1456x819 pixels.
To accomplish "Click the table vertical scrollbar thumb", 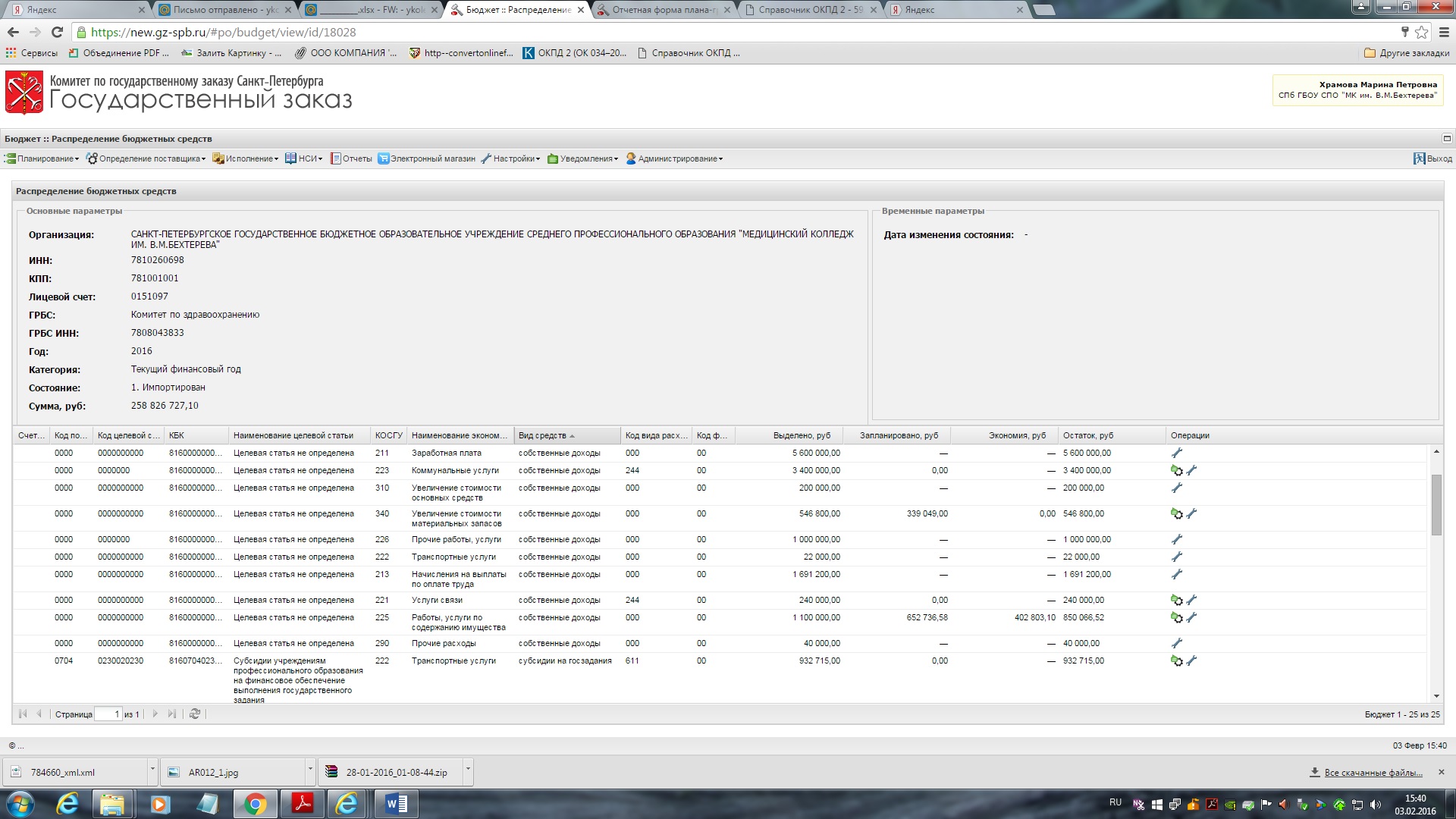I will point(1436,504).
